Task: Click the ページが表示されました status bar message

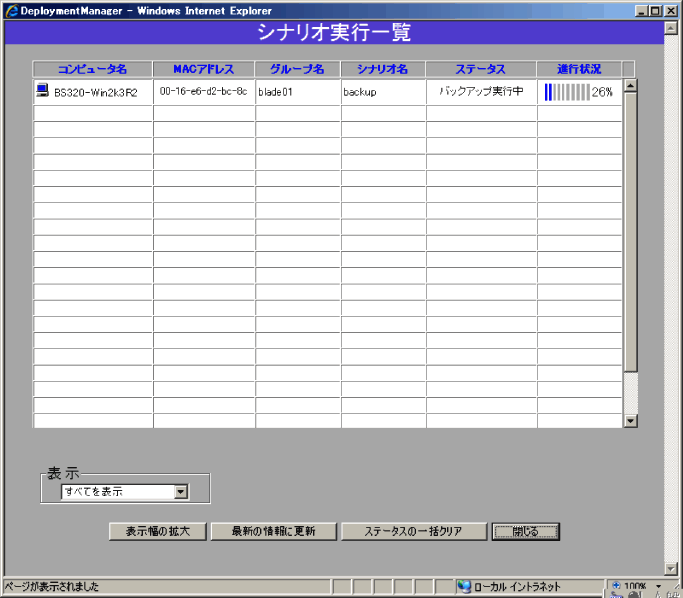Action: tap(51, 587)
